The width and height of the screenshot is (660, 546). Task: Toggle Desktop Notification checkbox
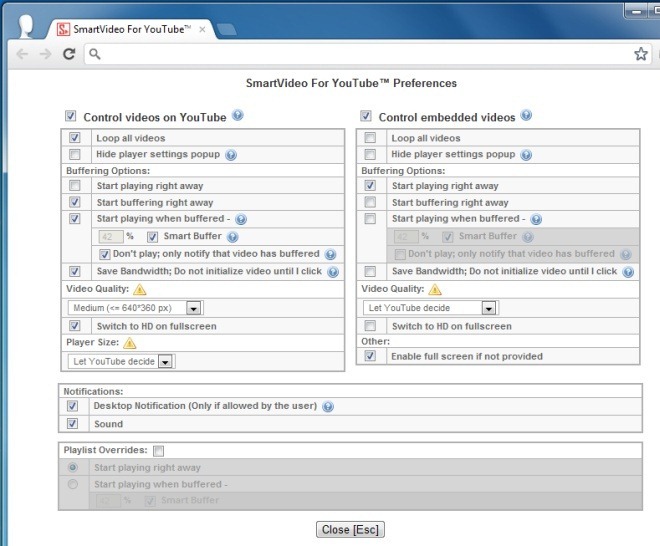72,406
